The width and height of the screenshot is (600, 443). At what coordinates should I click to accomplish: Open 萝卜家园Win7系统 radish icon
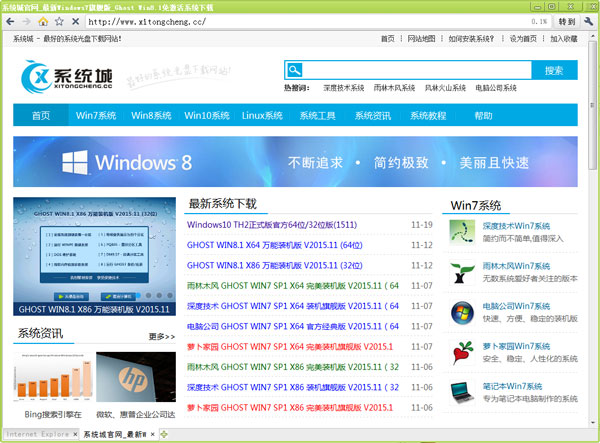tap(462, 352)
